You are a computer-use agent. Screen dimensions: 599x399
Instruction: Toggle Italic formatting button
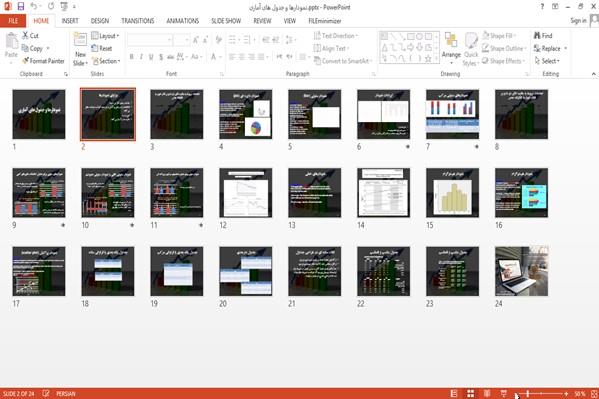(x=141, y=57)
